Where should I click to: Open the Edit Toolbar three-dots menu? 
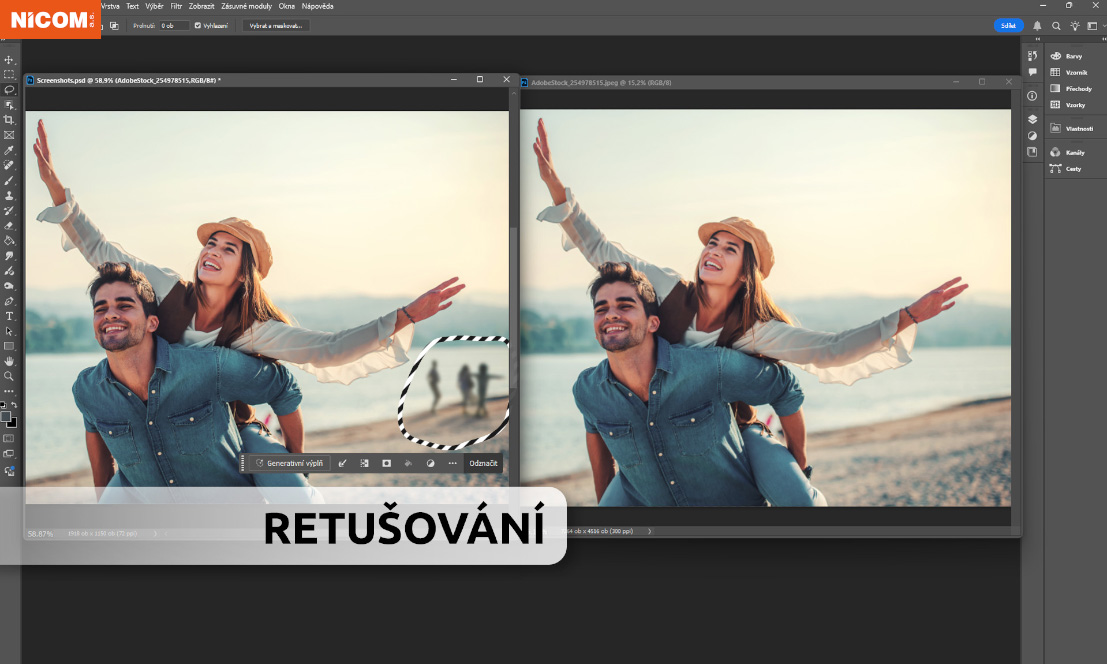coord(9,391)
